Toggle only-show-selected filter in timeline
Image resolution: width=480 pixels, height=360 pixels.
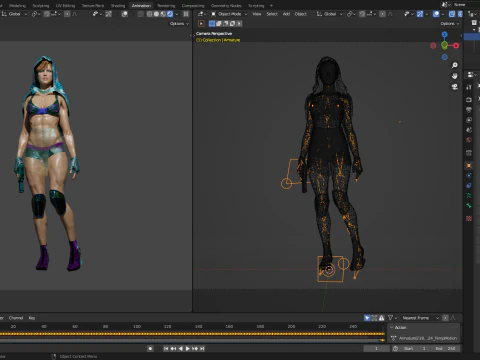[367, 318]
